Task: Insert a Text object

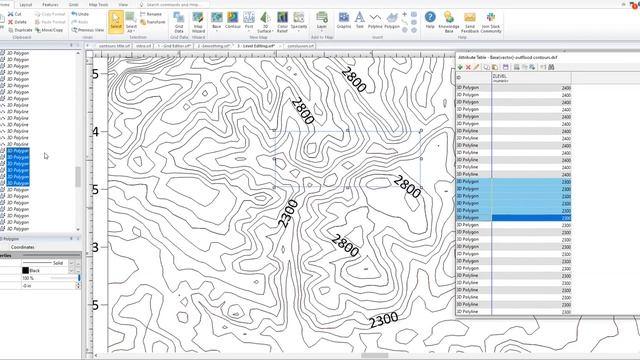Action: tap(360, 20)
